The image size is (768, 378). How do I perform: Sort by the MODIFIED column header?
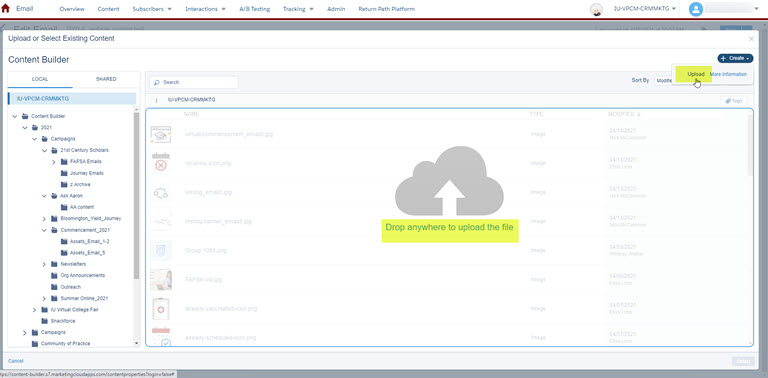(624, 114)
